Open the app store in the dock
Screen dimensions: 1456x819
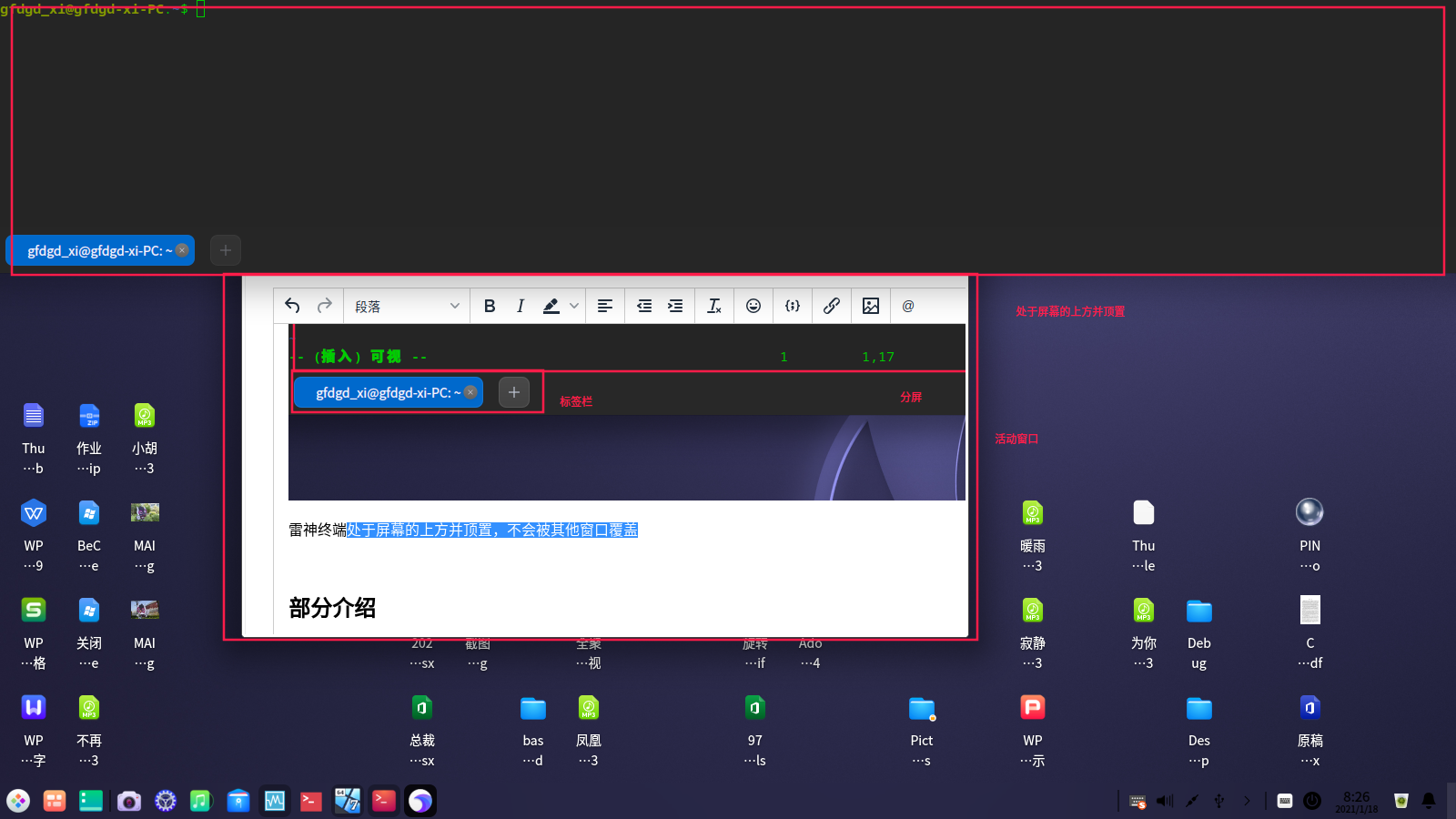point(238,801)
